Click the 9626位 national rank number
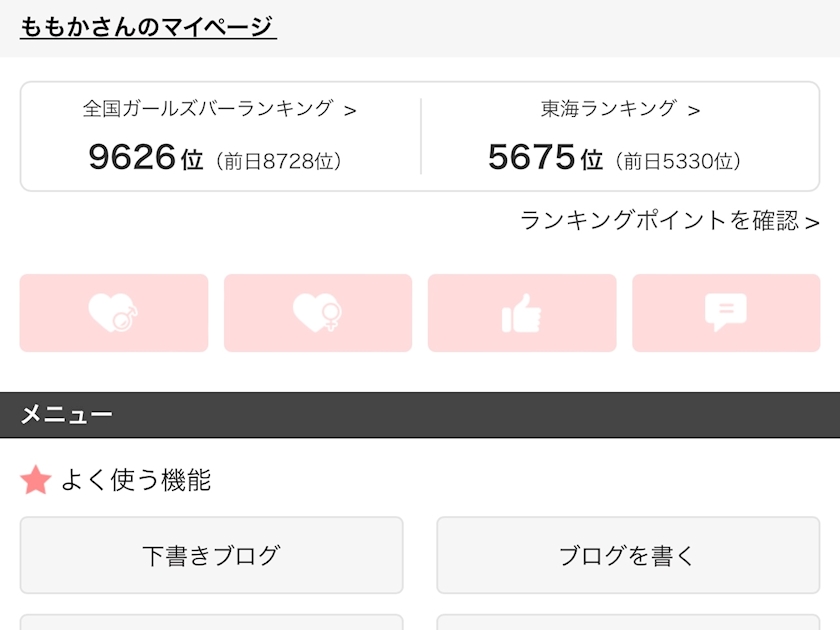 click(145, 158)
